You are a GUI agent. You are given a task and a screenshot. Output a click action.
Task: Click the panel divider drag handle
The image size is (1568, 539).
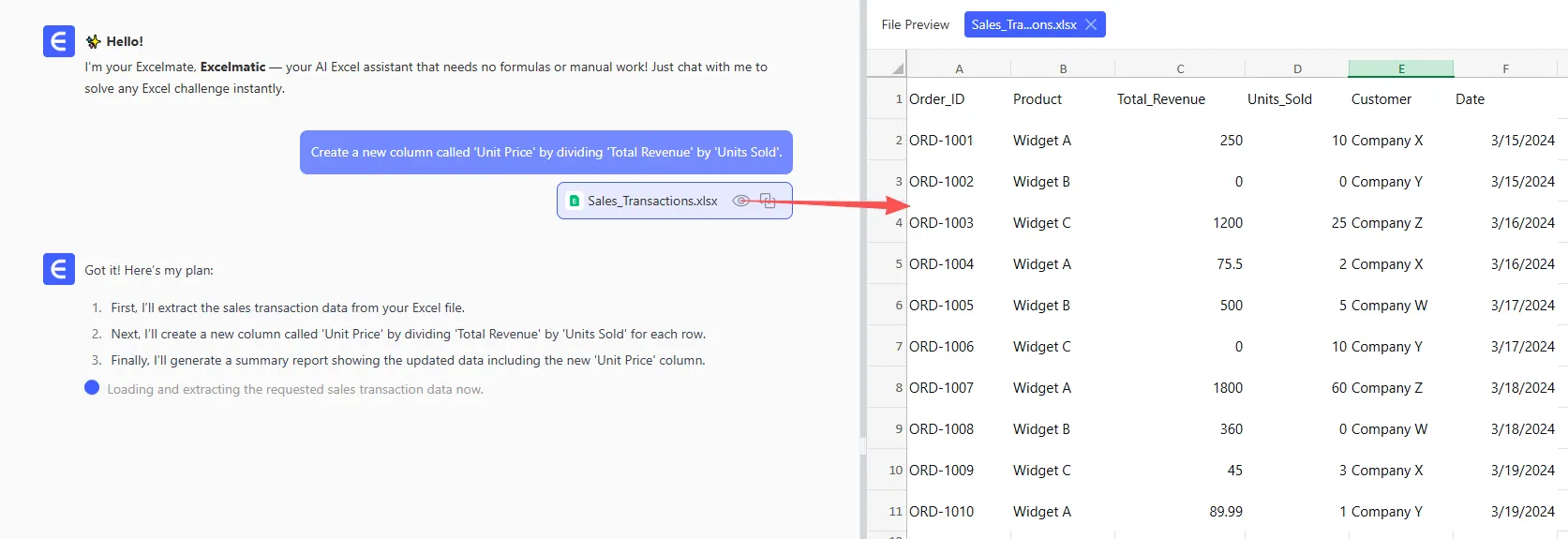[x=862, y=447]
